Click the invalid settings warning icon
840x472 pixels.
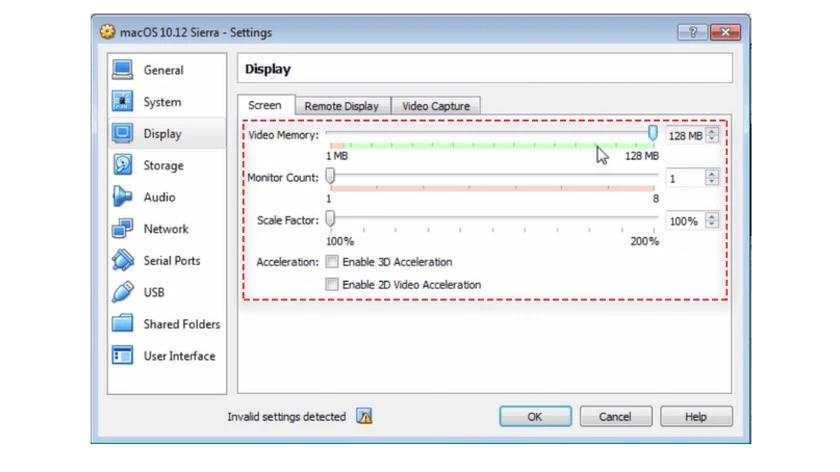(x=364, y=416)
